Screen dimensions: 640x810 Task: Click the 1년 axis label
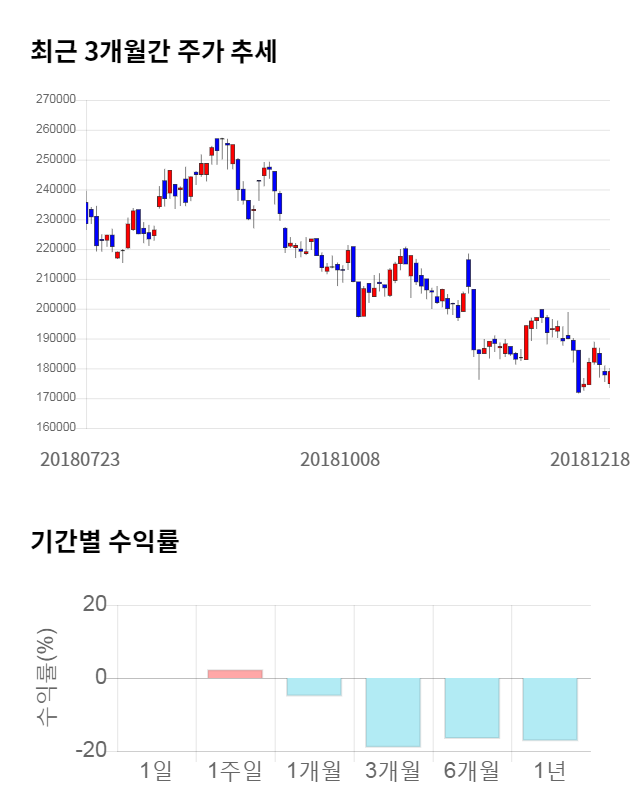pos(550,771)
